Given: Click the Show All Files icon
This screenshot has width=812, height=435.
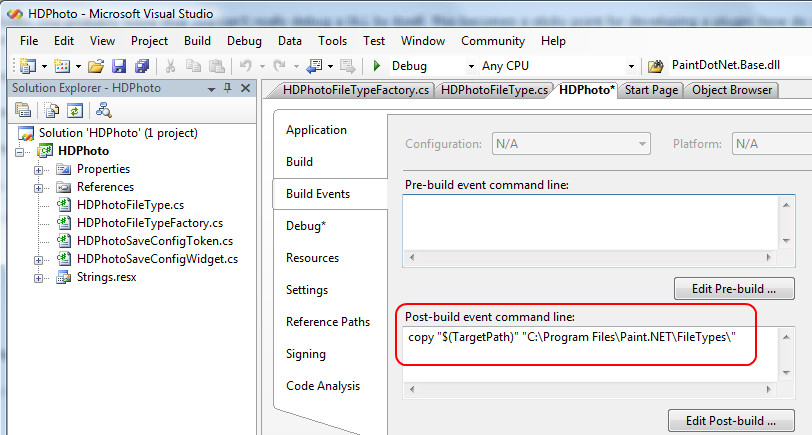Looking at the screenshot, I should coord(52,110).
